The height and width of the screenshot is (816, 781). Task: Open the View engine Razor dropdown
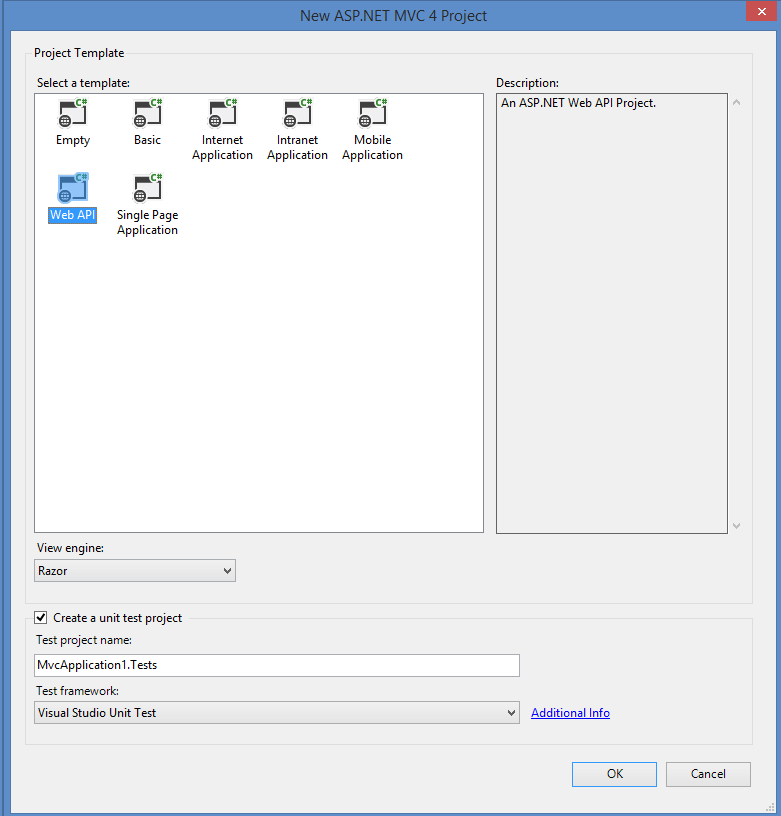tap(135, 571)
